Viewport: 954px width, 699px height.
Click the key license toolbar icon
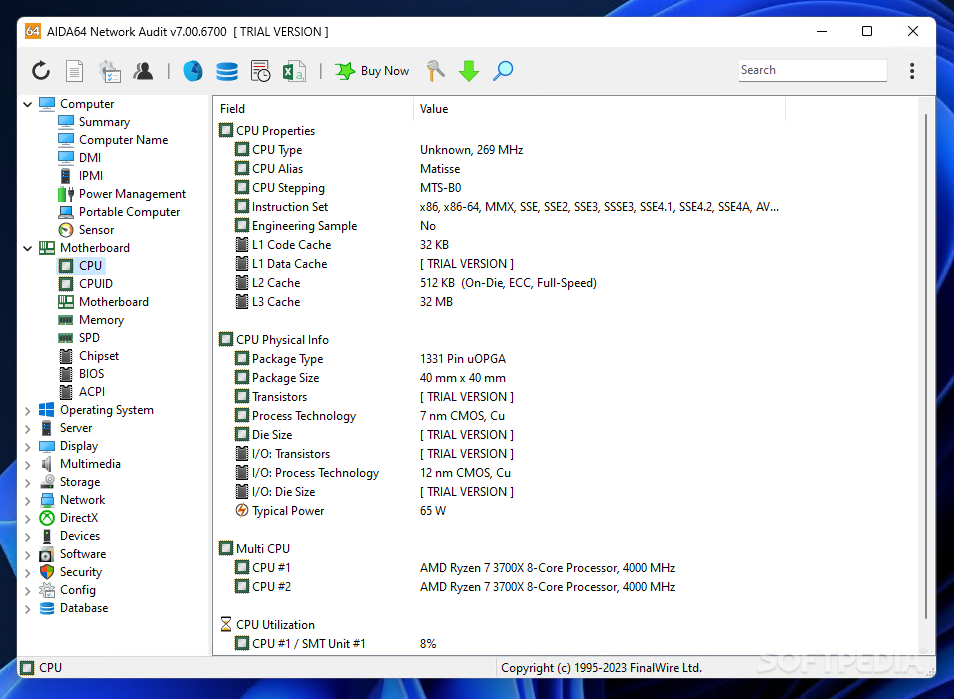[x=436, y=71]
